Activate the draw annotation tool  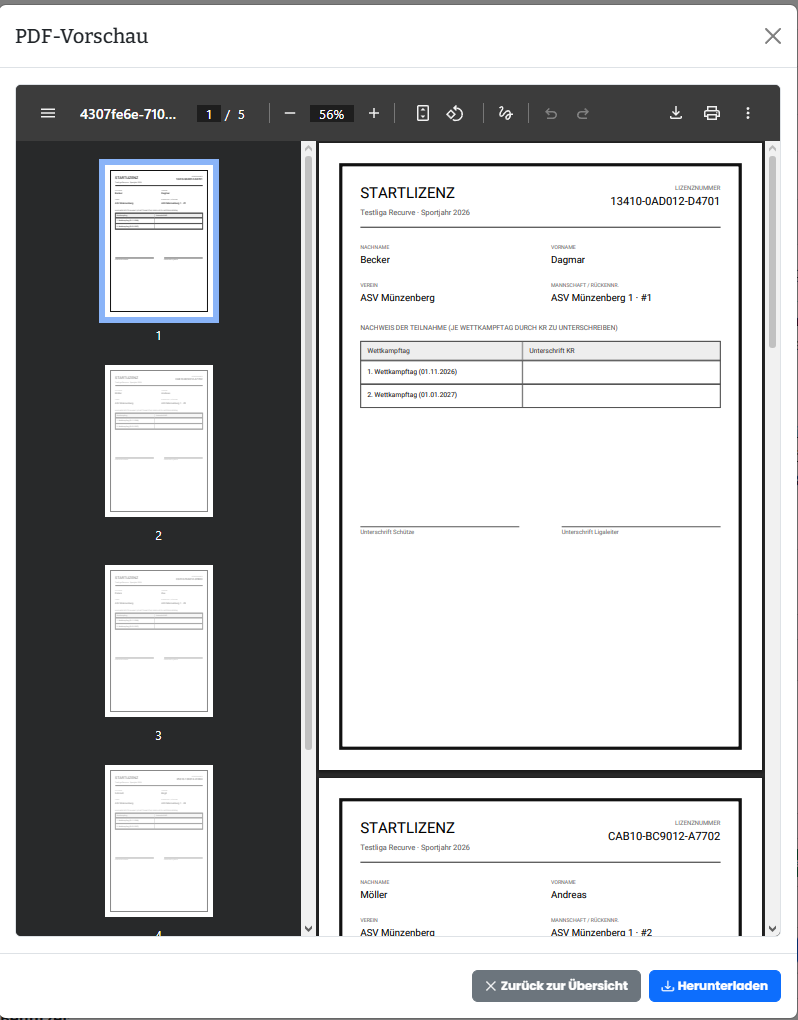pyautogui.click(x=505, y=113)
